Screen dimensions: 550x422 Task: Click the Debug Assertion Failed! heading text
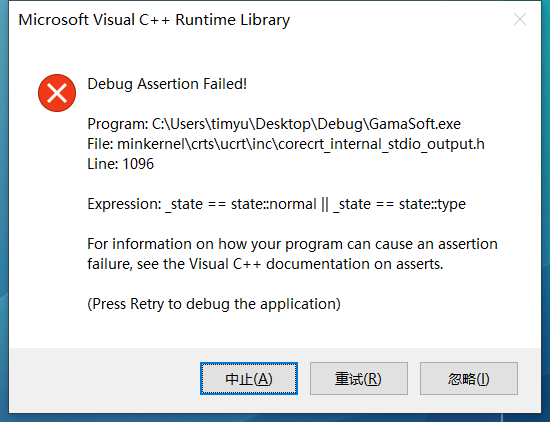tap(167, 84)
